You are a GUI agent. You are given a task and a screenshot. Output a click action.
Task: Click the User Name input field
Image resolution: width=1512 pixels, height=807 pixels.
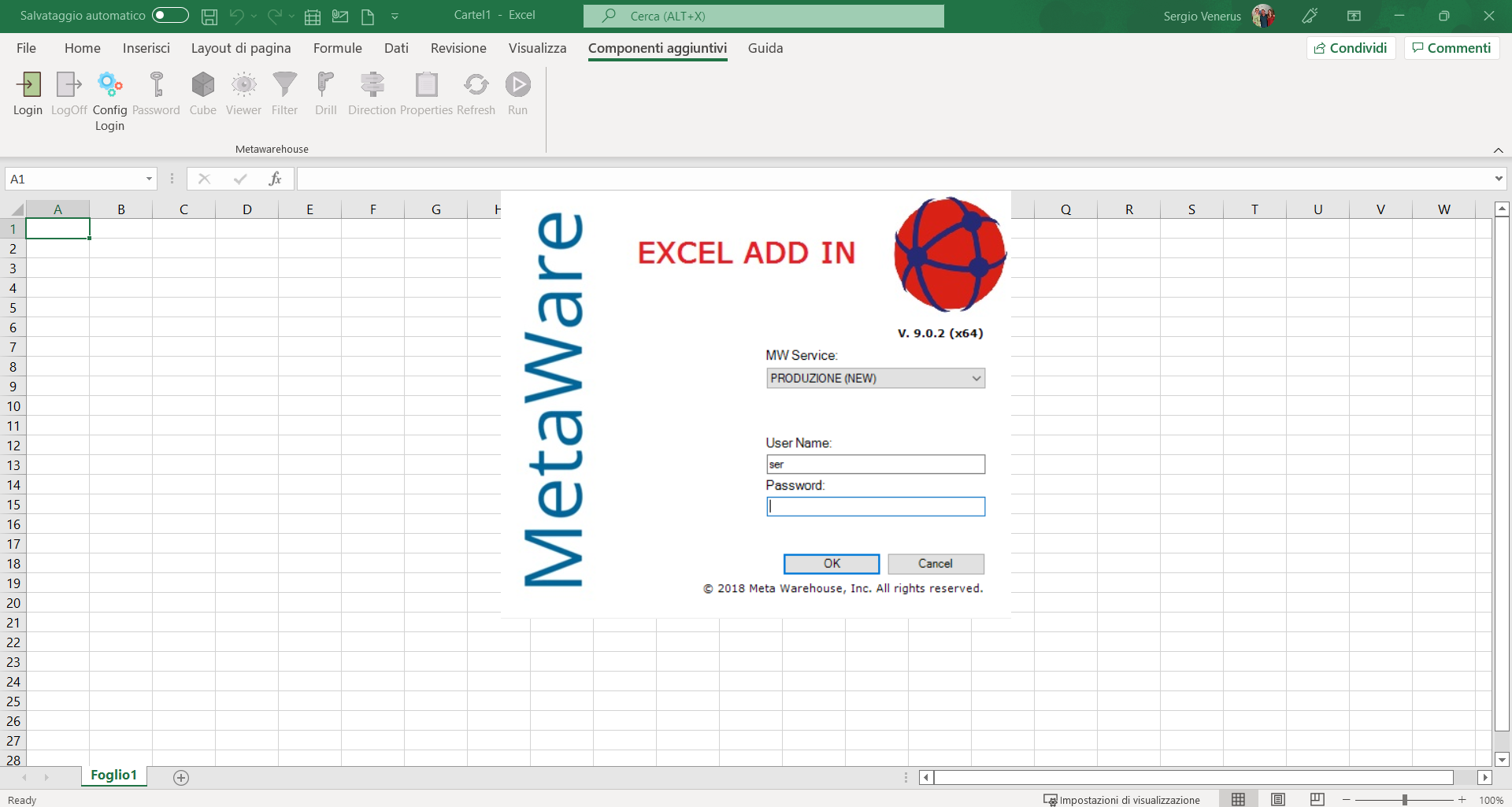click(876, 465)
